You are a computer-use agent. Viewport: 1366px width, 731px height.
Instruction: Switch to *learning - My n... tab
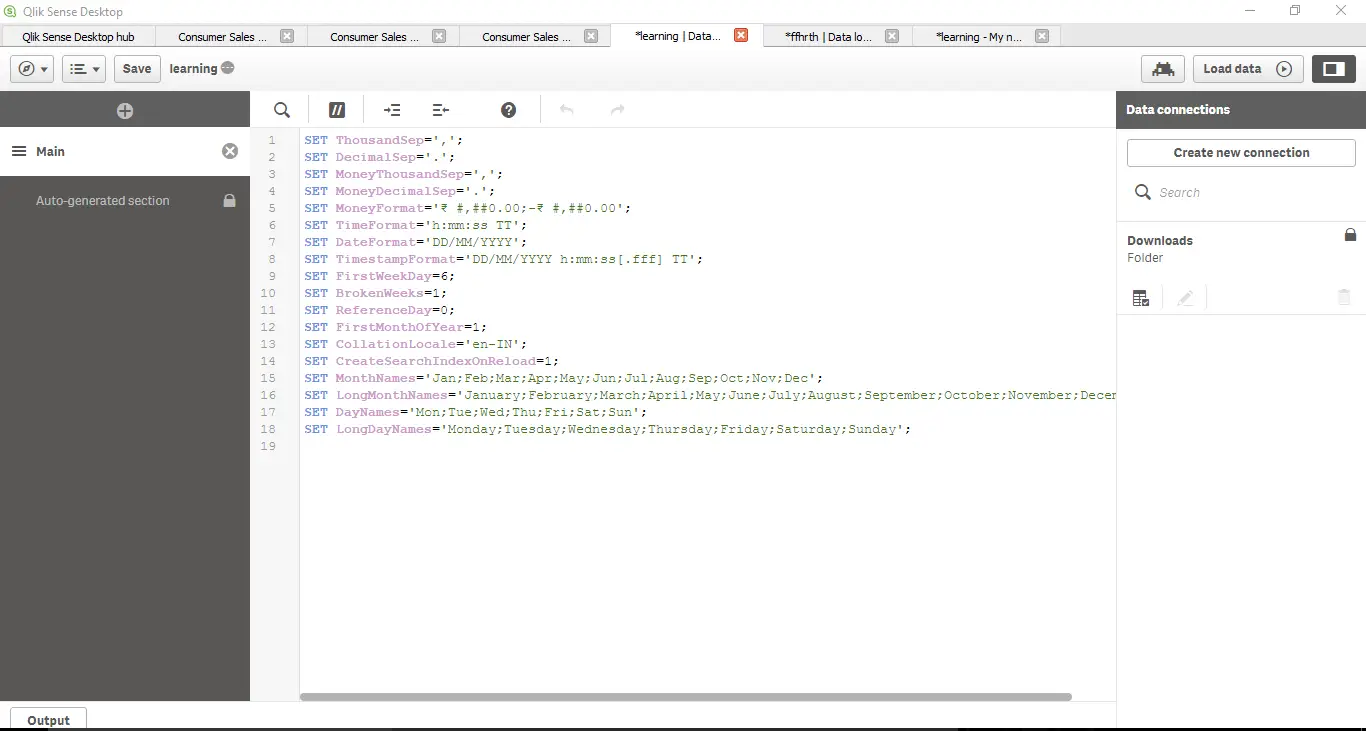tap(979, 37)
